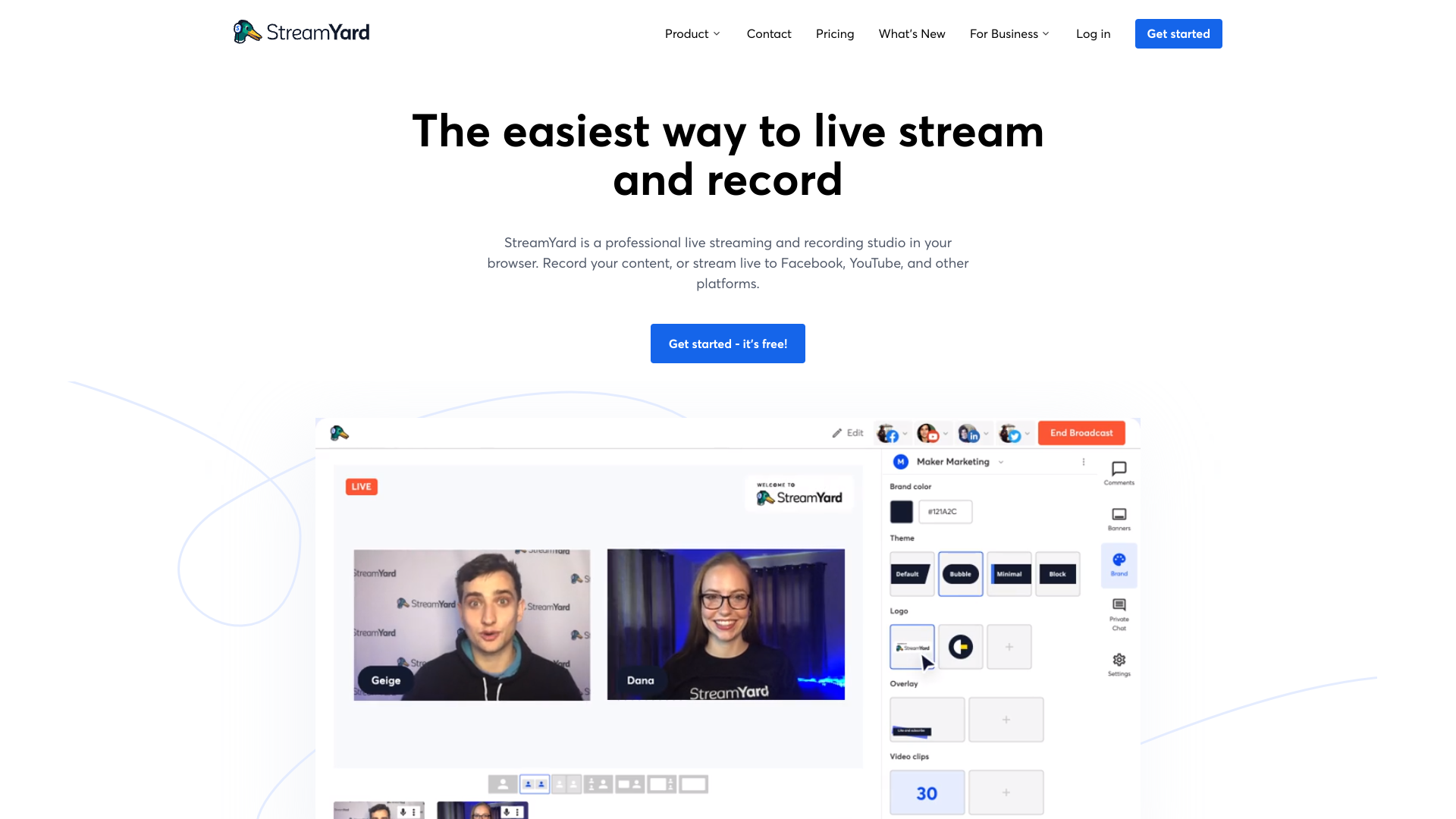Image resolution: width=1456 pixels, height=819 pixels.
Task: Click the brand color swatch #121A2C
Action: click(x=901, y=511)
